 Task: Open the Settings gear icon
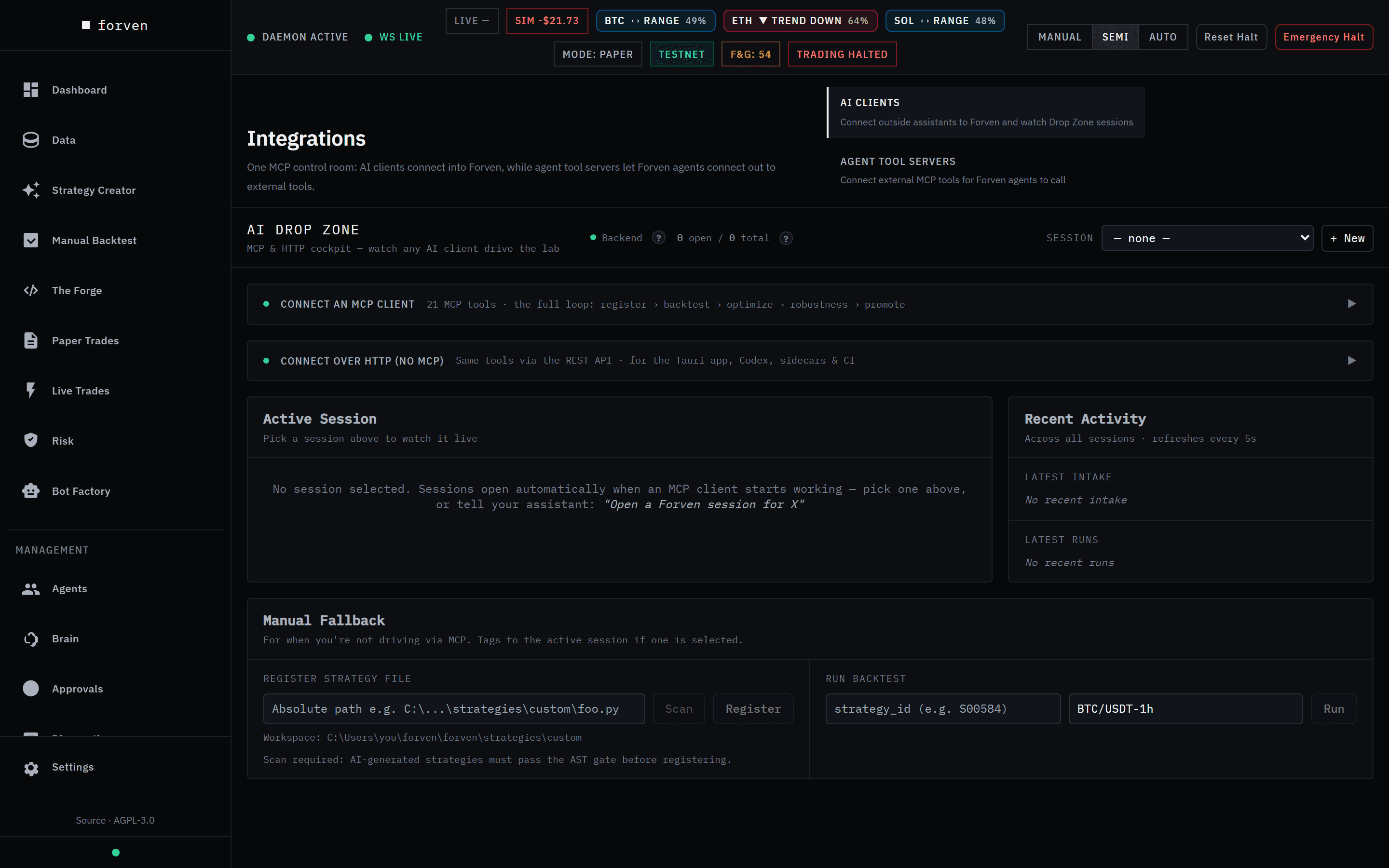click(30, 768)
